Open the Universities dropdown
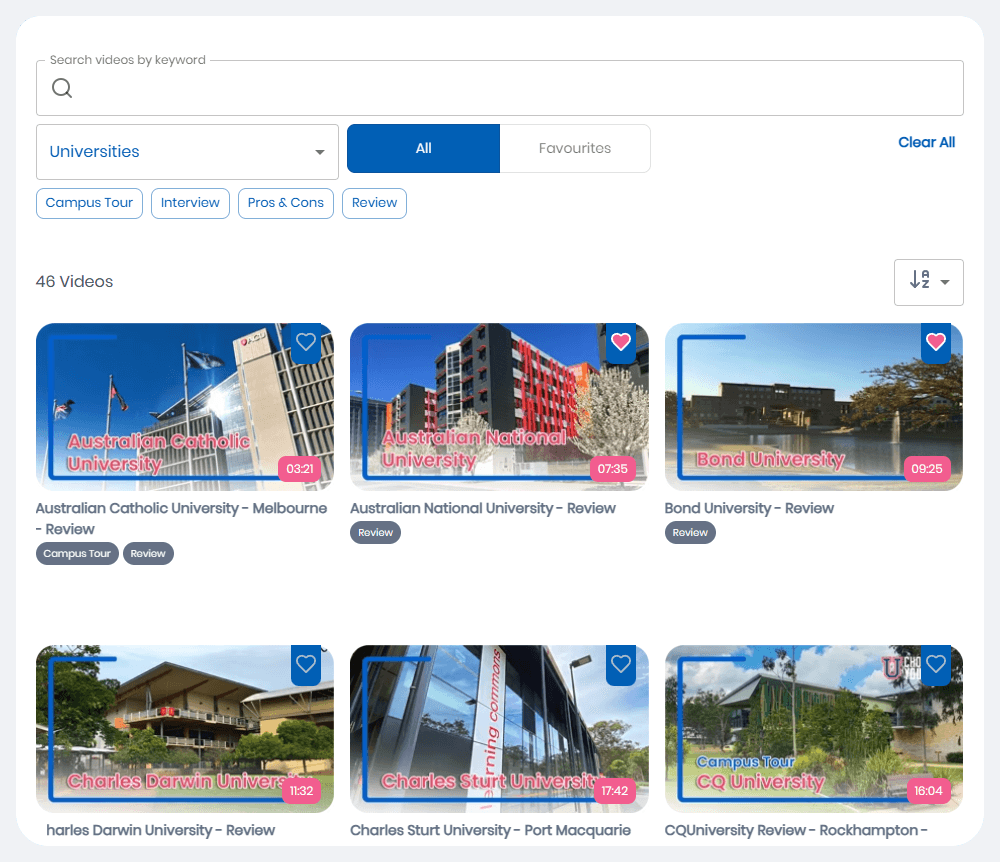Screen dimensions: 1000x862 (x=187, y=152)
